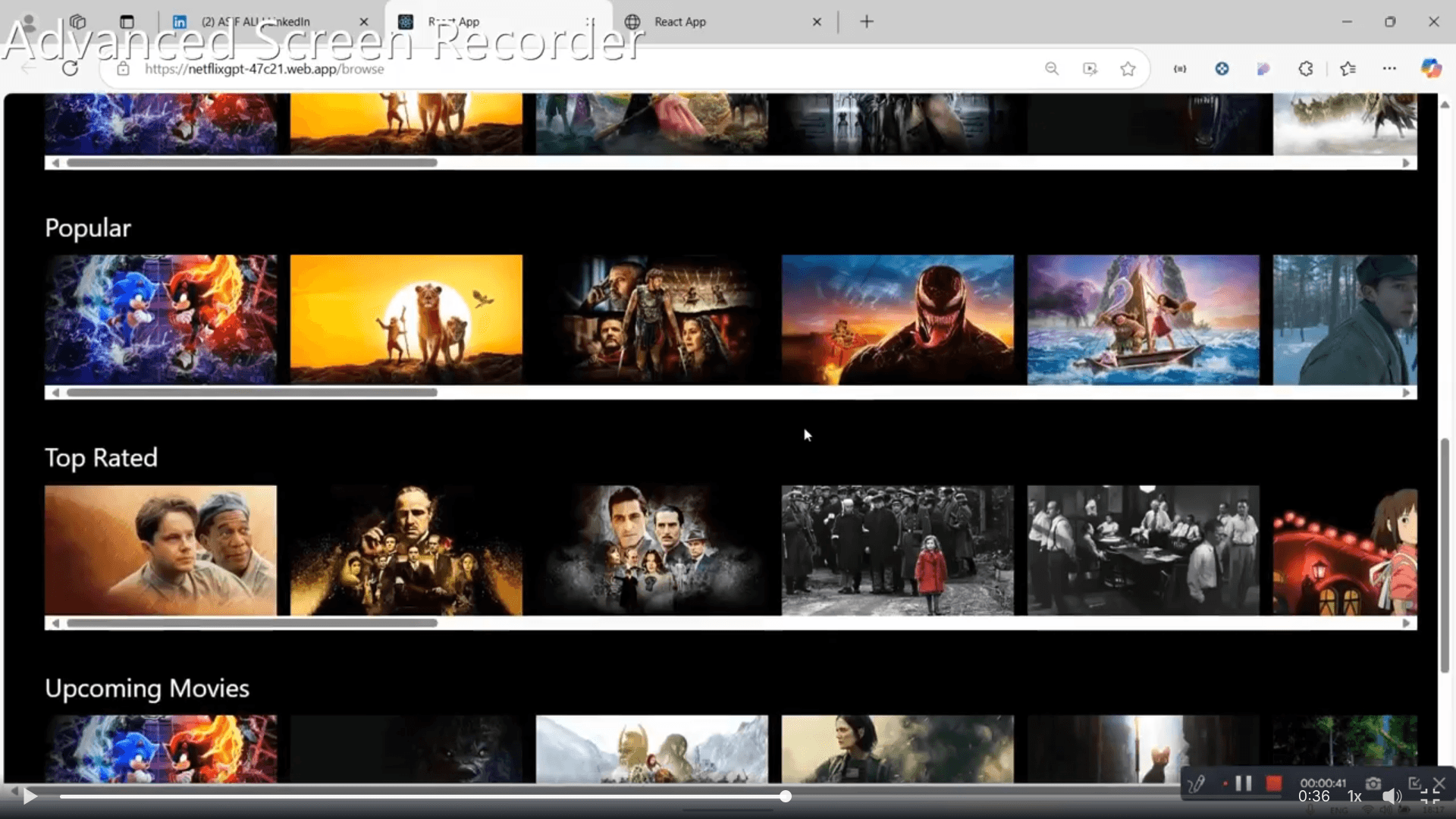Select the 12 Angry Men black-and-white poster
Viewport: 1456px width, 819px height.
pyautogui.click(x=1144, y=550)
